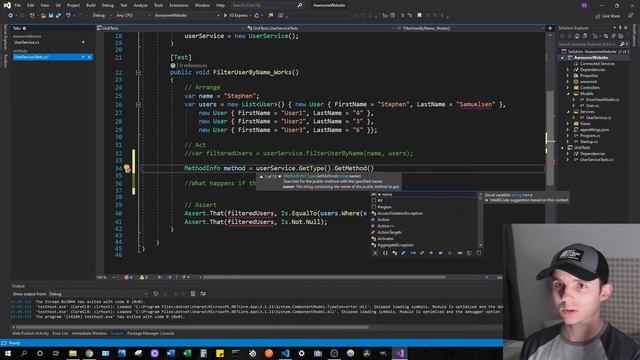Collapse the users list initializer outline
The width and height of the screenshot is (640, 360).
pos(138,104)
